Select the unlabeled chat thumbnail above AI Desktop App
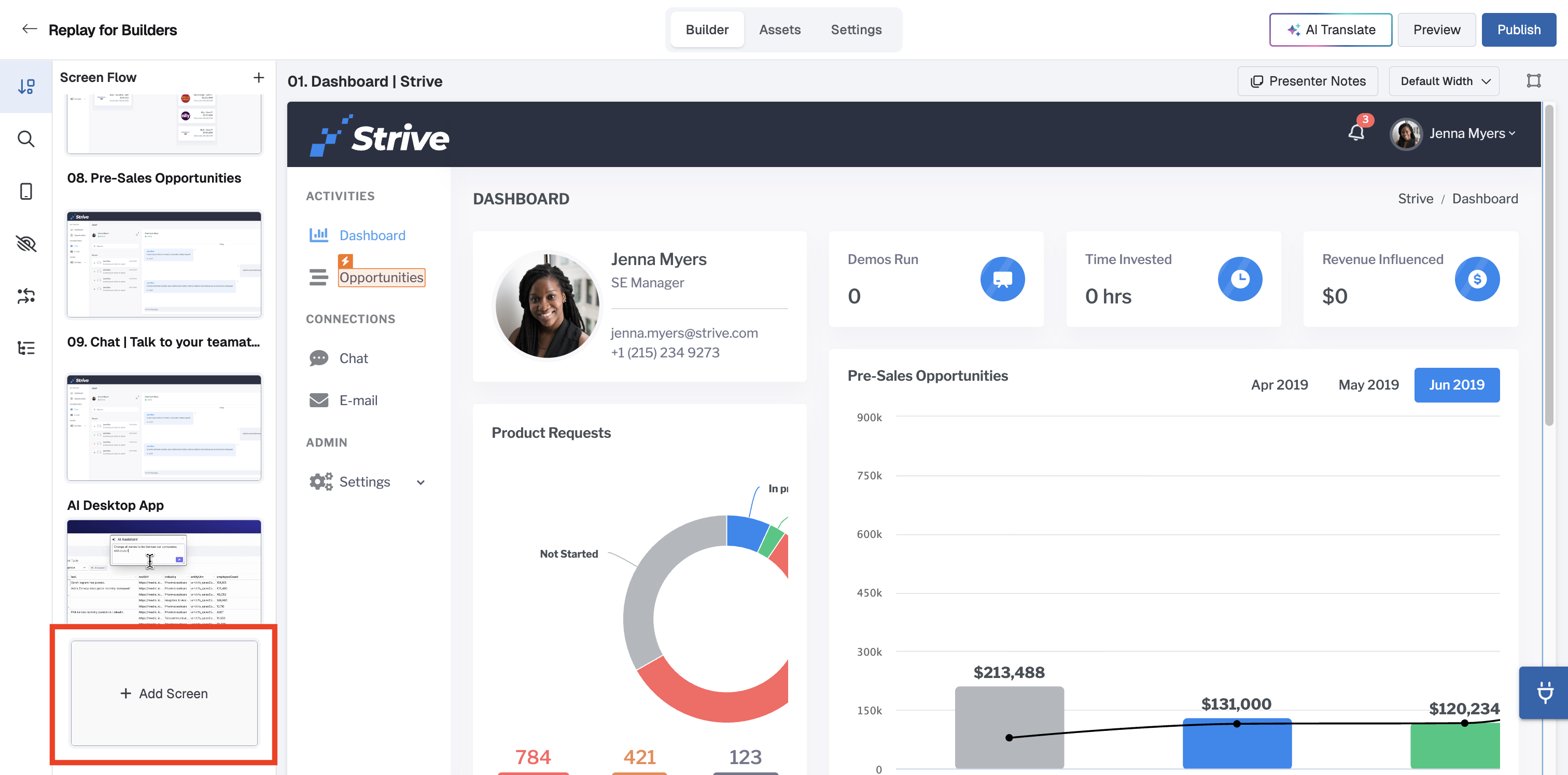Viewport: 1568px width, 775px height. tap(164, 427)
